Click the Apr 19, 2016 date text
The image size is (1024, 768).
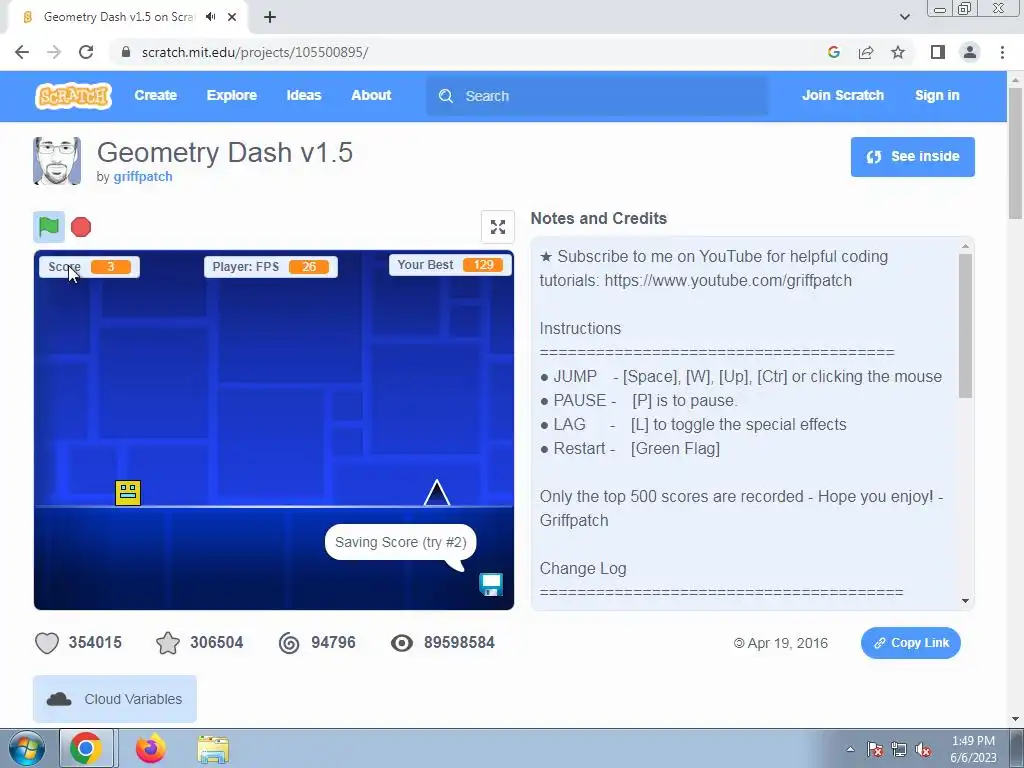(787, 643)
